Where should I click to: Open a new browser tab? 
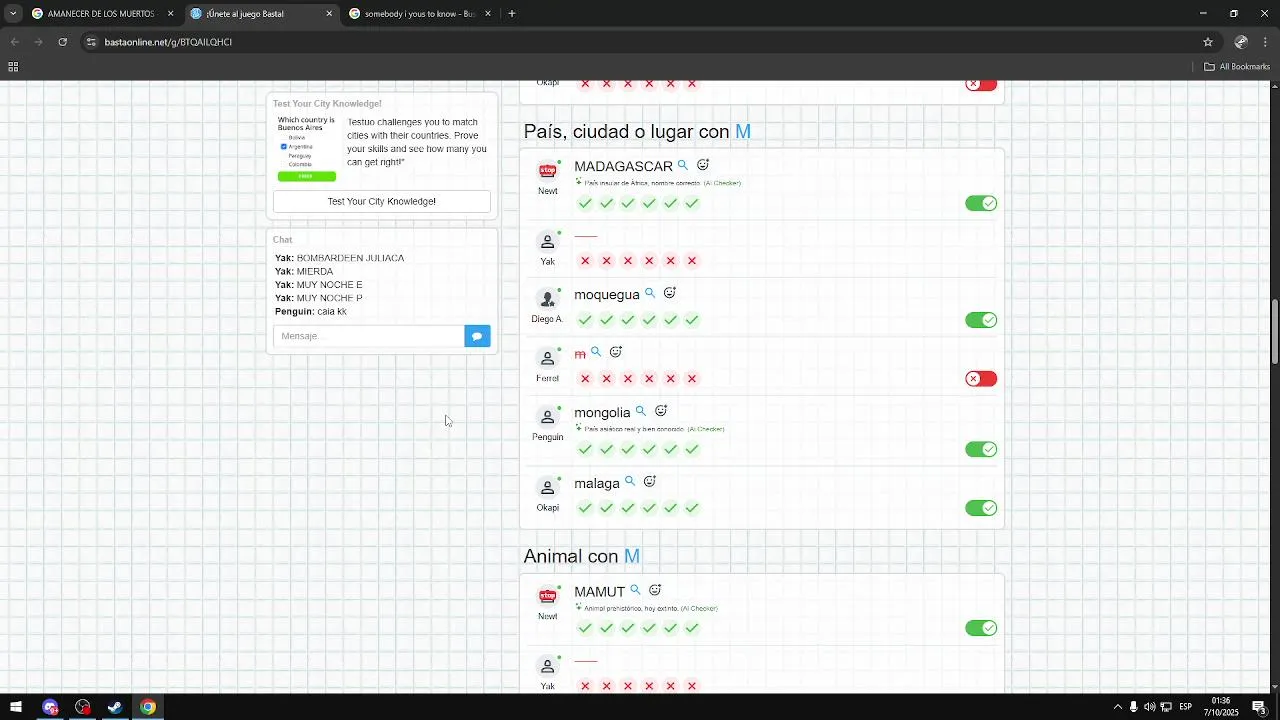click(x=512, y=14)
